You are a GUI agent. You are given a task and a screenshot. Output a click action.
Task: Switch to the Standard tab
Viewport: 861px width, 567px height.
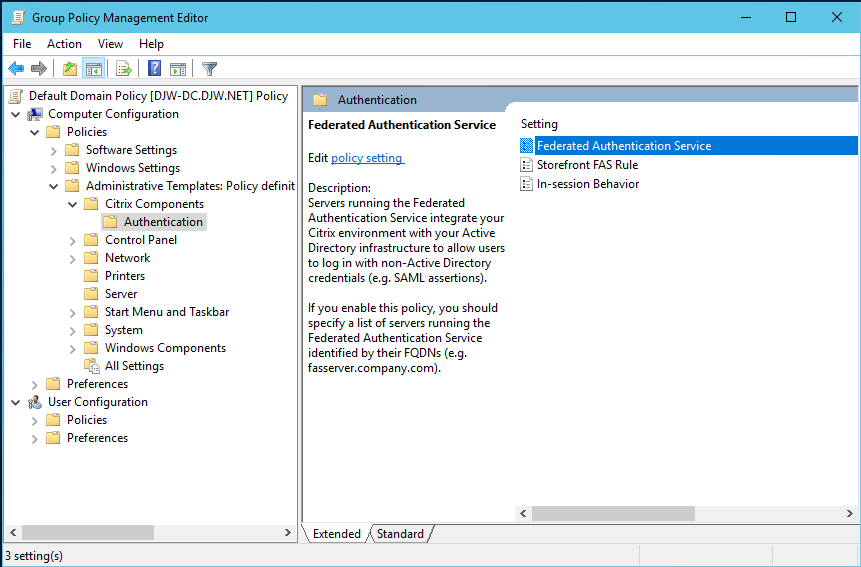[400, 534]
